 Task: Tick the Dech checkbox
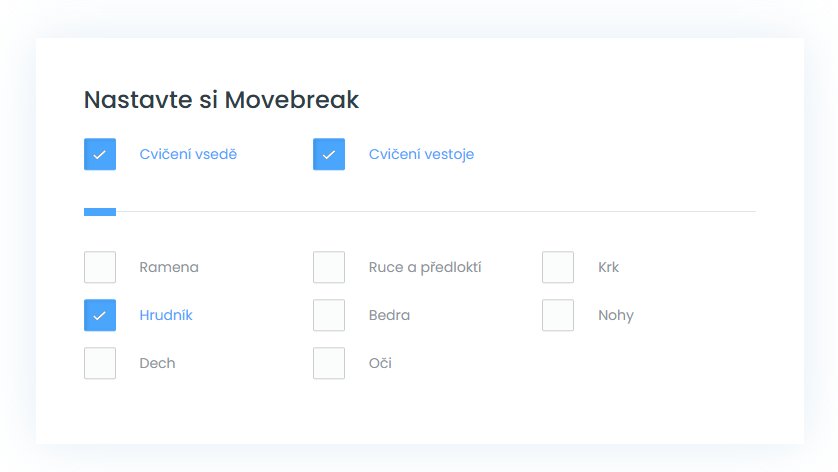[100, 363]
